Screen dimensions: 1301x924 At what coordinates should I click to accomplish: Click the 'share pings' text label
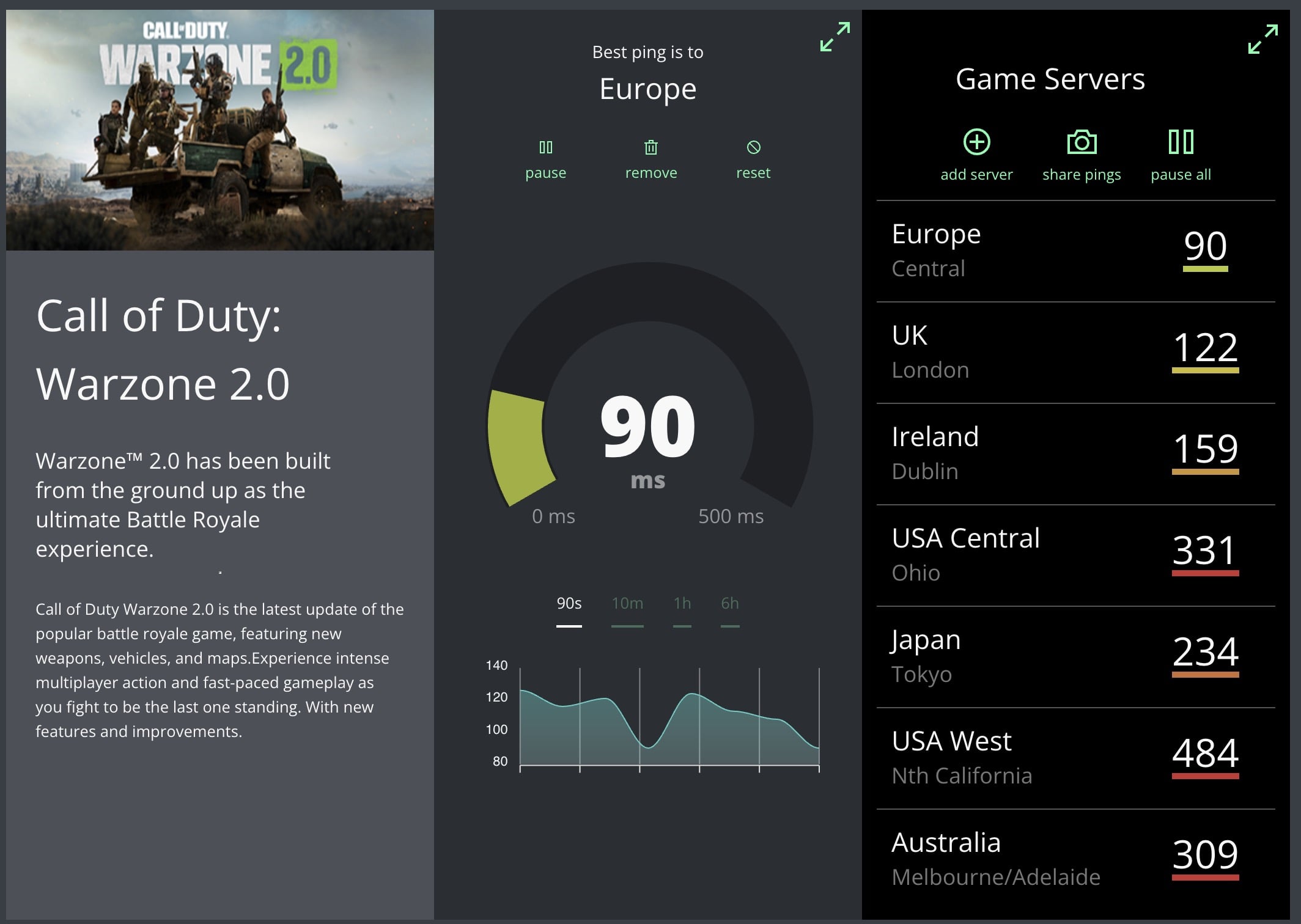[x=1082, y=175]
